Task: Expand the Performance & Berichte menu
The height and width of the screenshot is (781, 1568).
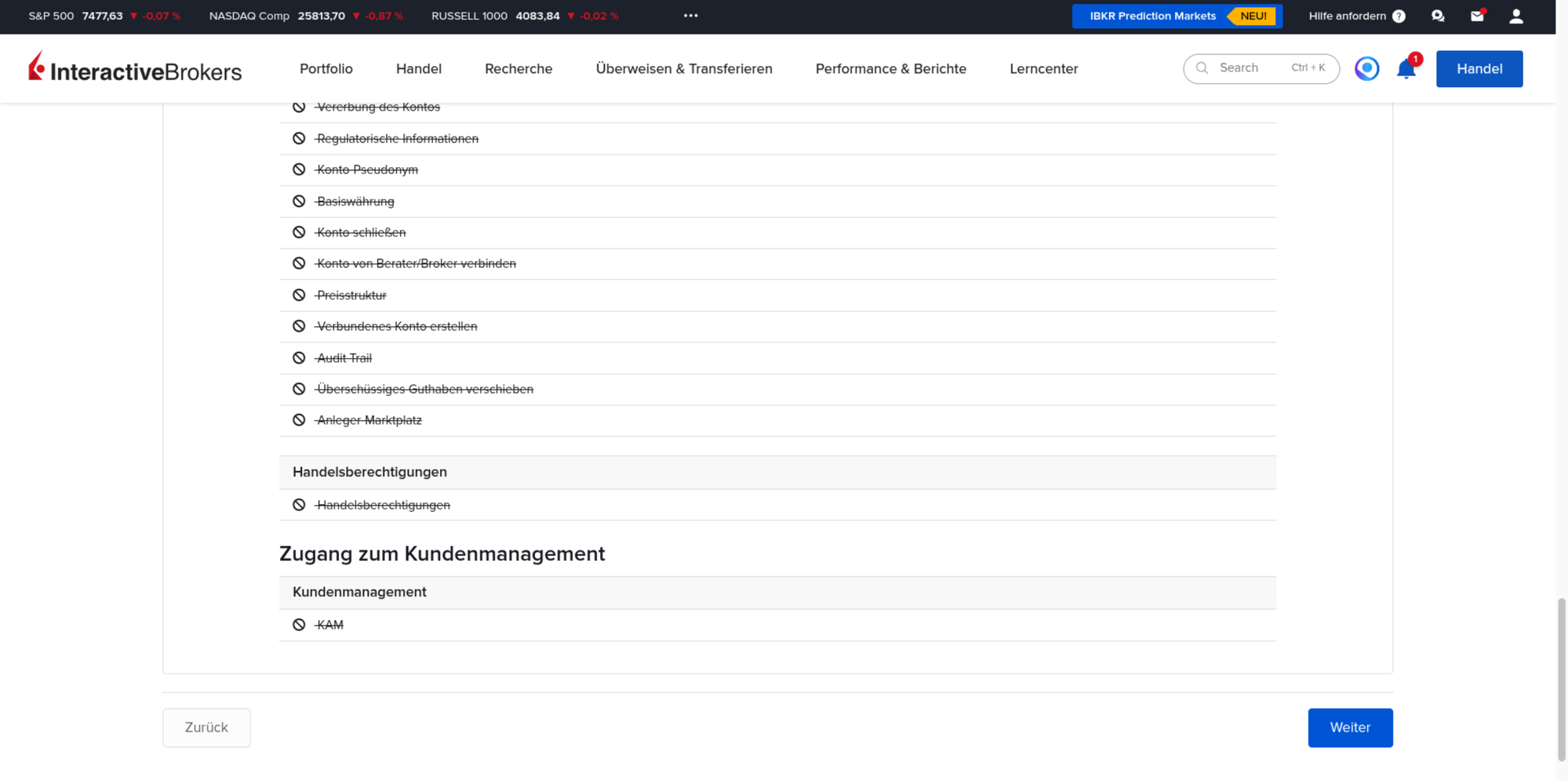Action: (x=891, y=69)
